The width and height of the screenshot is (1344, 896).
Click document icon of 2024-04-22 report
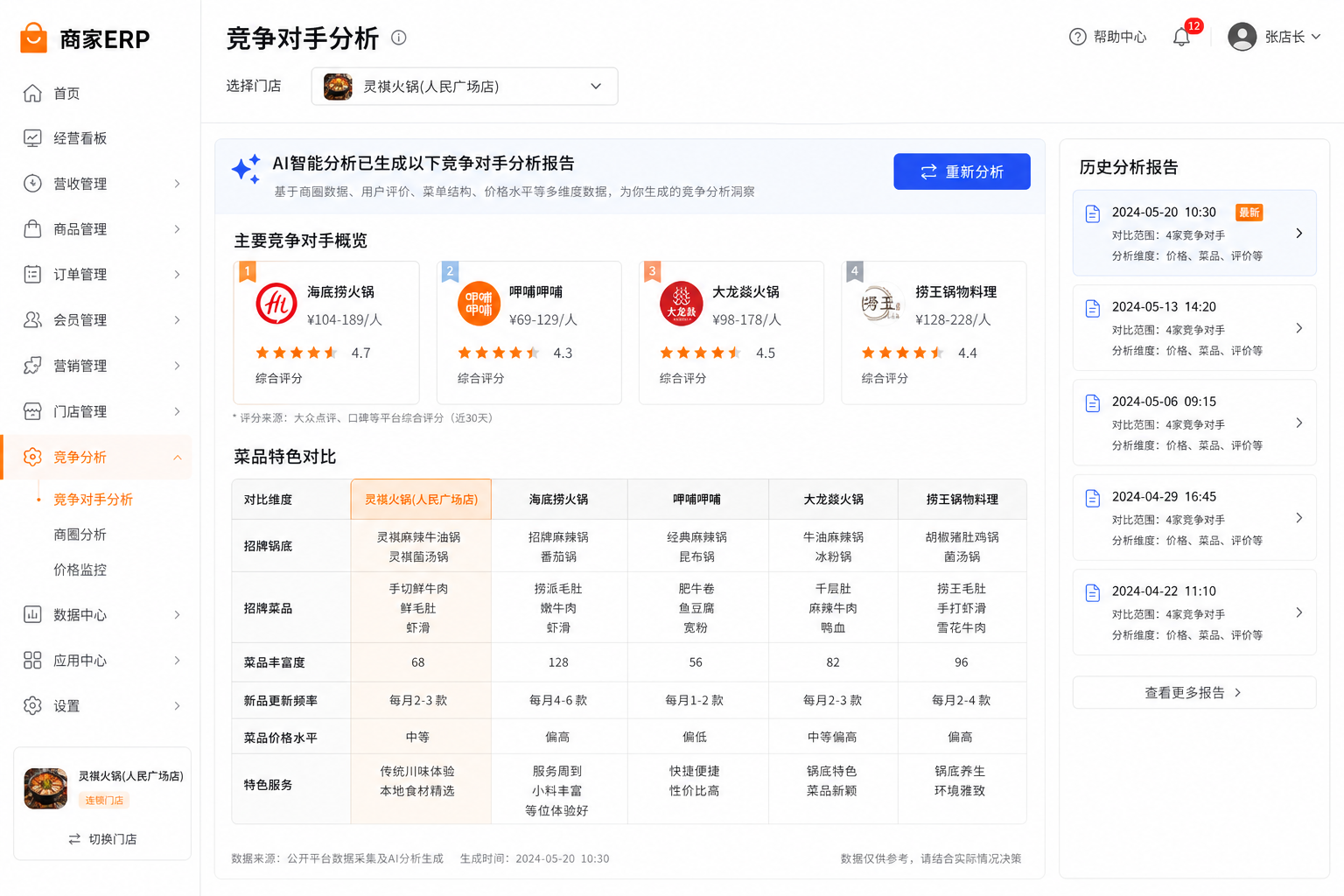1093,592
